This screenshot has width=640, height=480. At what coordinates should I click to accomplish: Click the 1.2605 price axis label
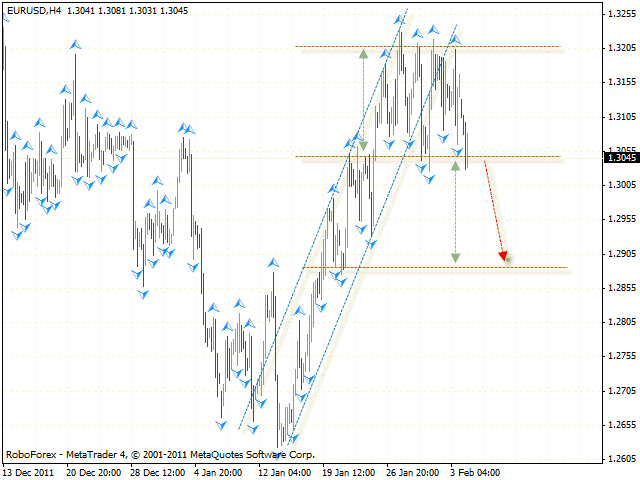point(618,458)
